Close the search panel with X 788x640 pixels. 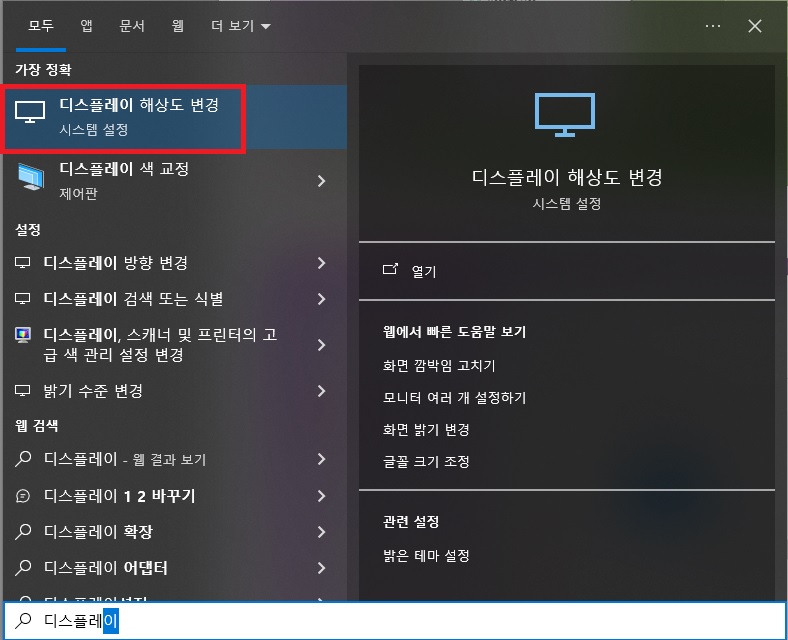tap(755, 26)
